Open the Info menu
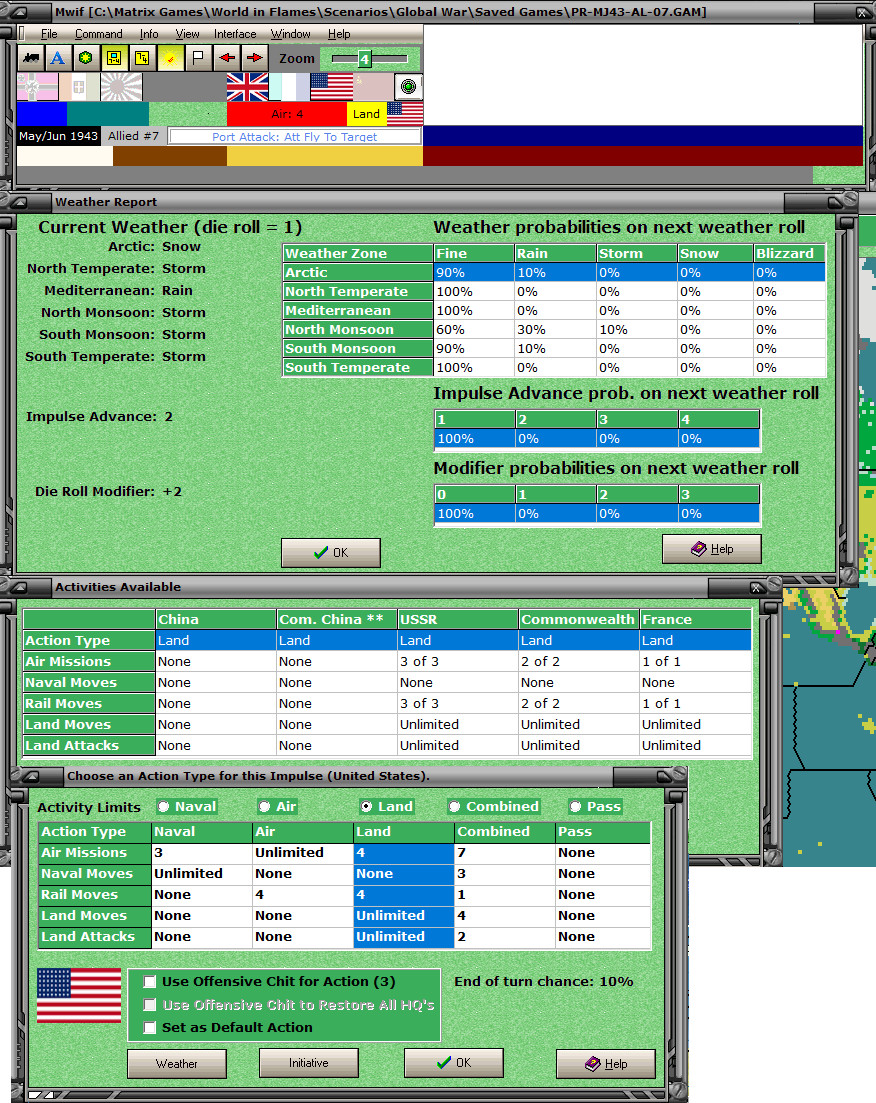Image resolution: width=876 pixels, height=1103 pixels. coord(148,34)
